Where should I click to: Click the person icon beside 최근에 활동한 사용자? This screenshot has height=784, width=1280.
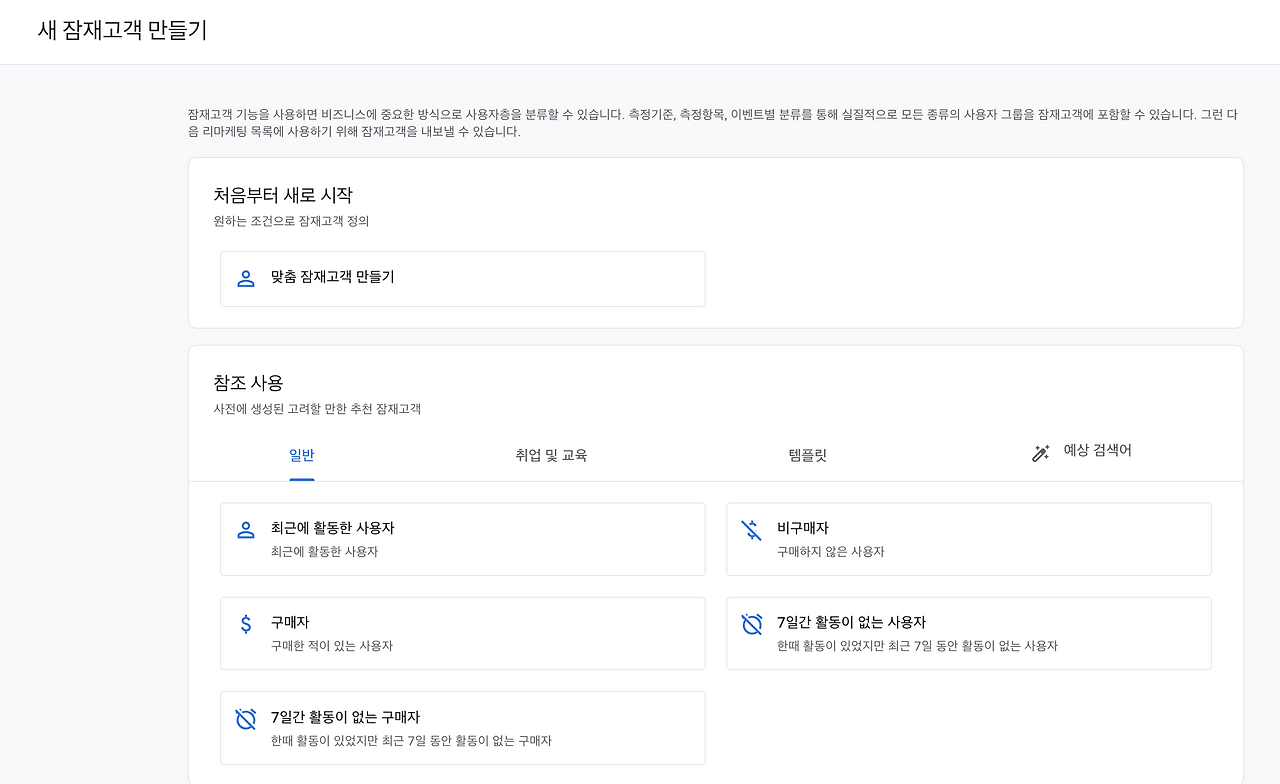coord(245,529)
